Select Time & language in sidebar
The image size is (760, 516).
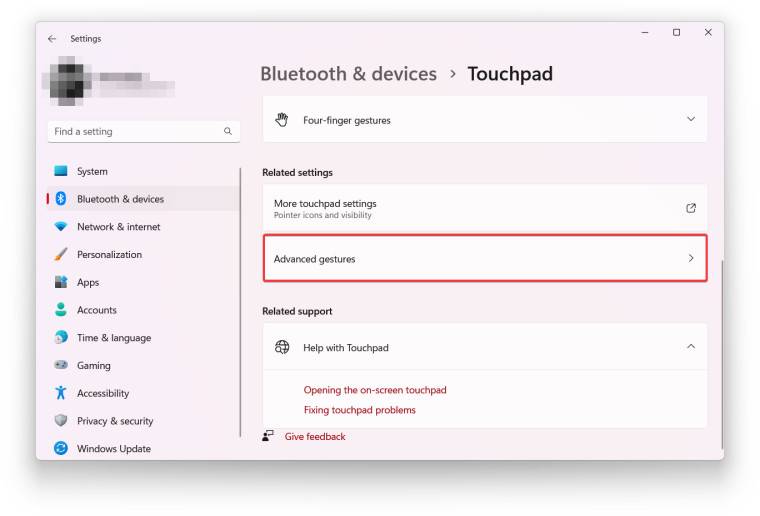point(113,338)
